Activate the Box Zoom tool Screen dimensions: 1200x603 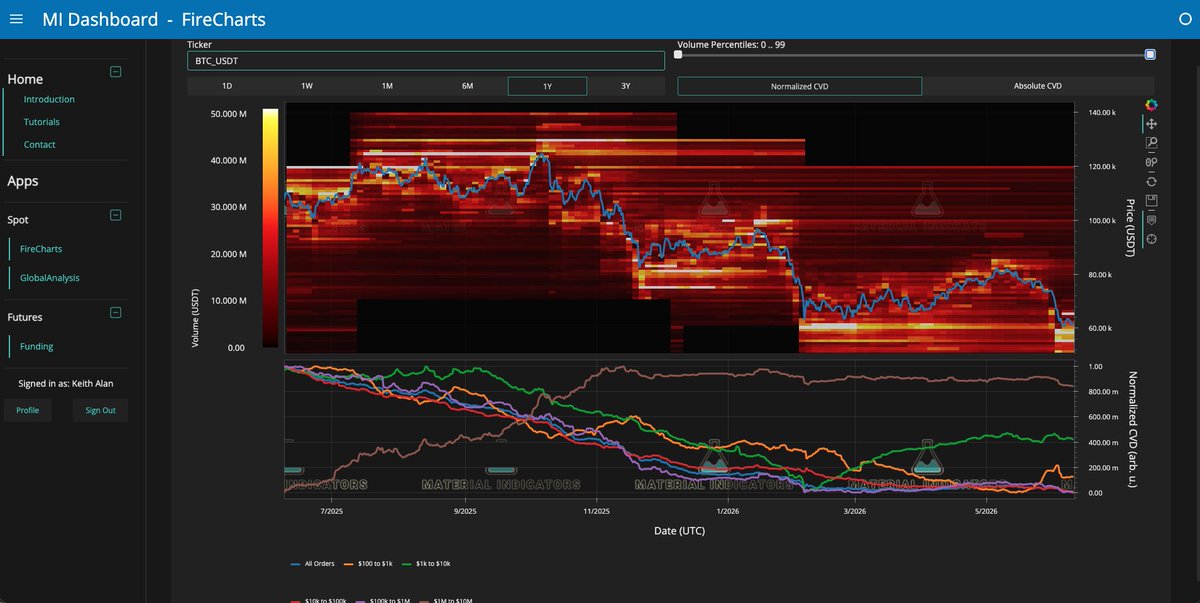click(1151, 143)
